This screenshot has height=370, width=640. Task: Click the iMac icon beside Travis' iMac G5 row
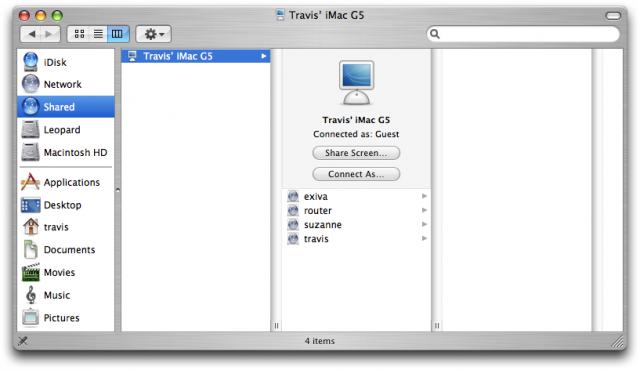(x=132, y=56)
